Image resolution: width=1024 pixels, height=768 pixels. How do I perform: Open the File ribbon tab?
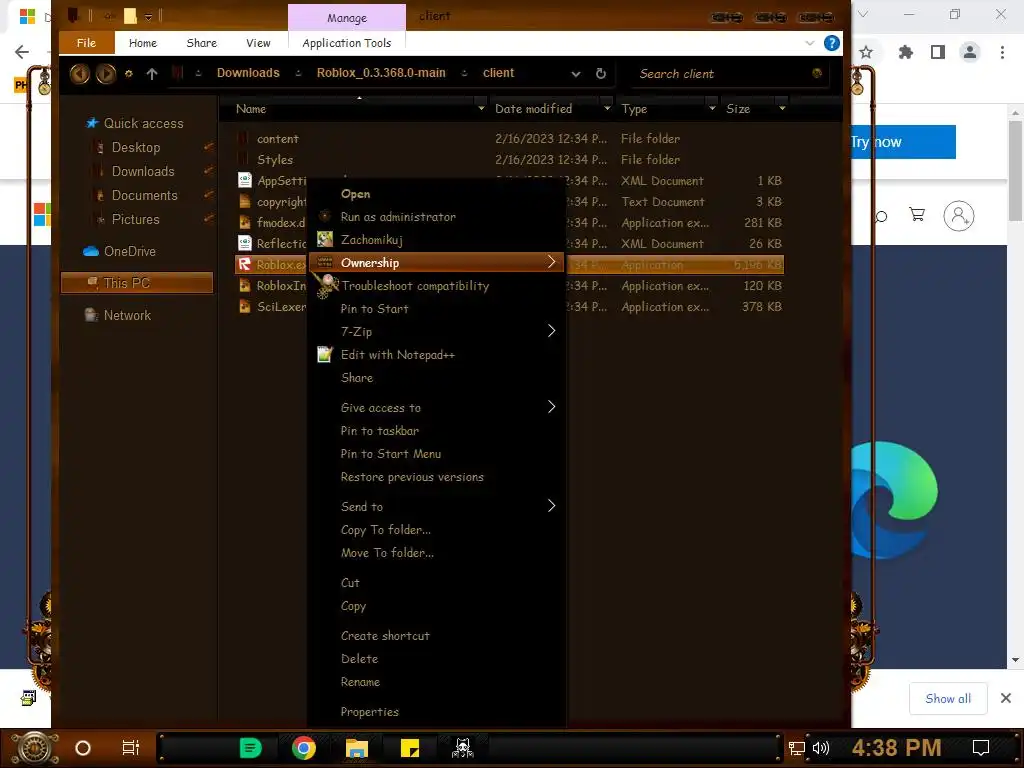pos(86,43)
